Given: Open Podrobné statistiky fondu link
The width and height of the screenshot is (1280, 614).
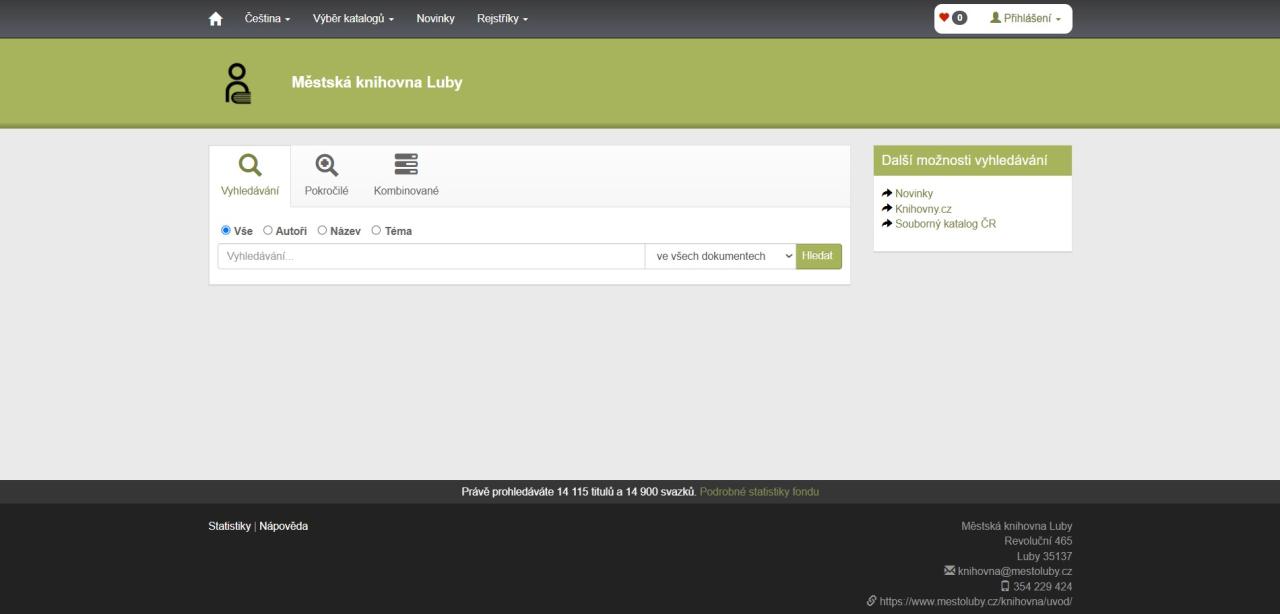Looking at the screenshot, I should coord(759,492).
